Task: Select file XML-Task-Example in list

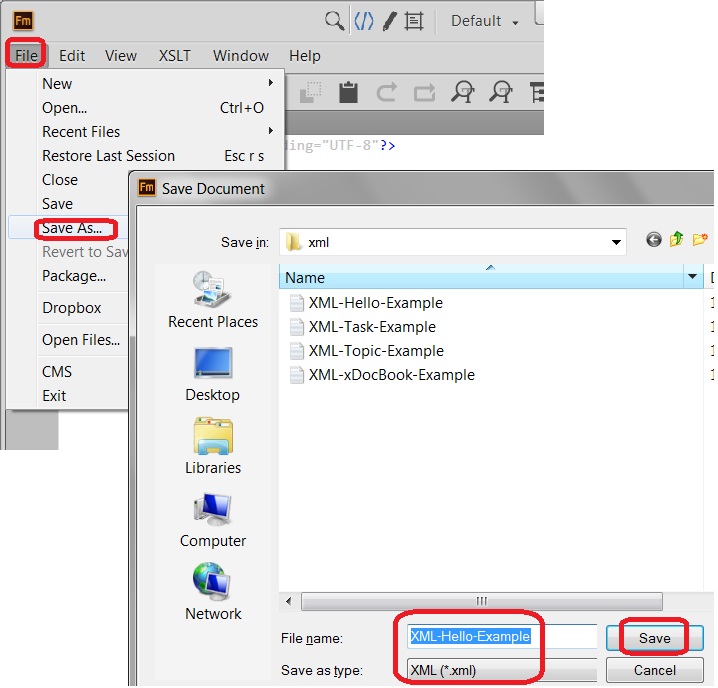Action: (372, 327)
